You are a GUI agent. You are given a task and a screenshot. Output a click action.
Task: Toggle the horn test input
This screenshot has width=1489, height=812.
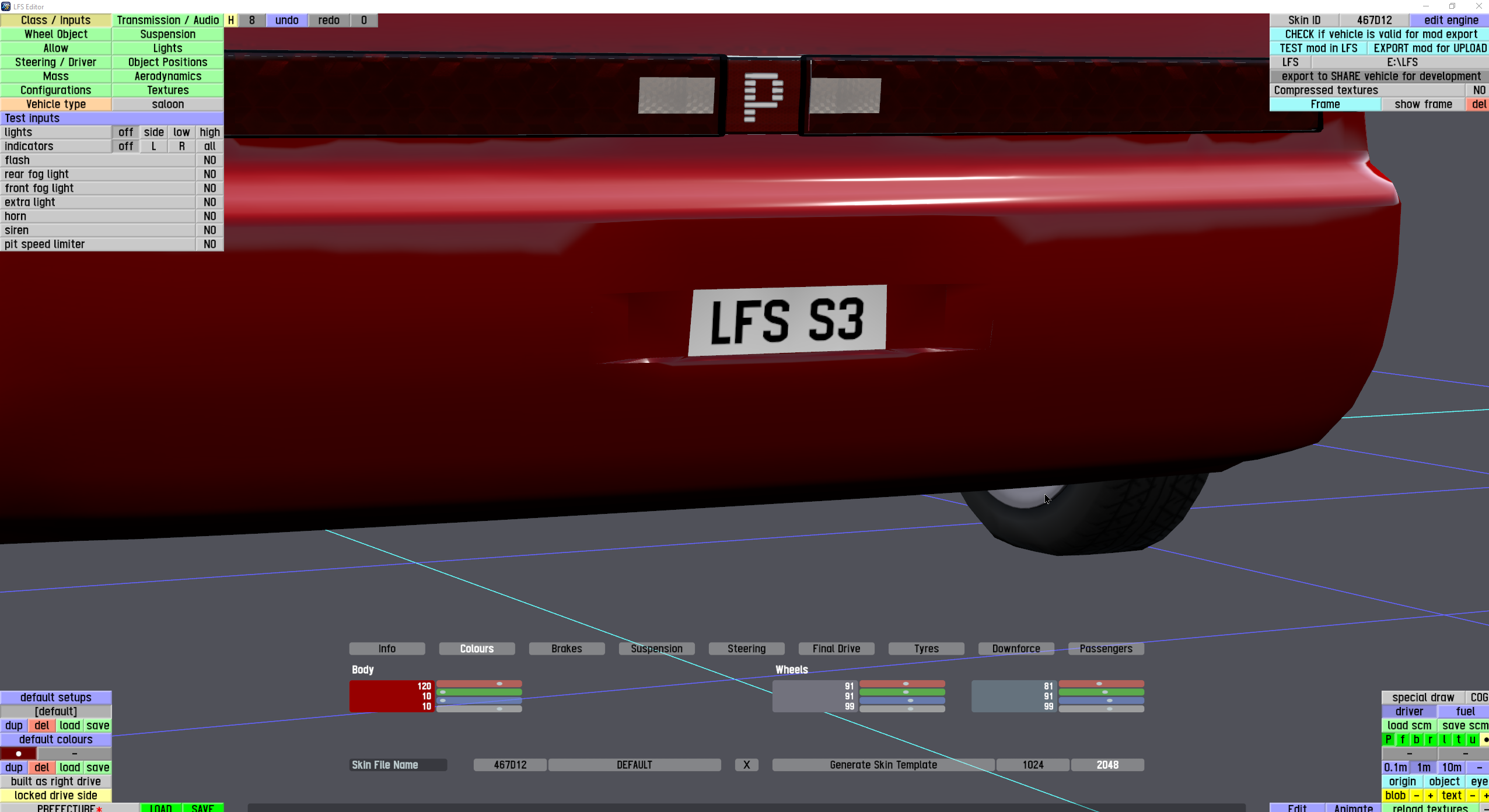click(209, 216)
